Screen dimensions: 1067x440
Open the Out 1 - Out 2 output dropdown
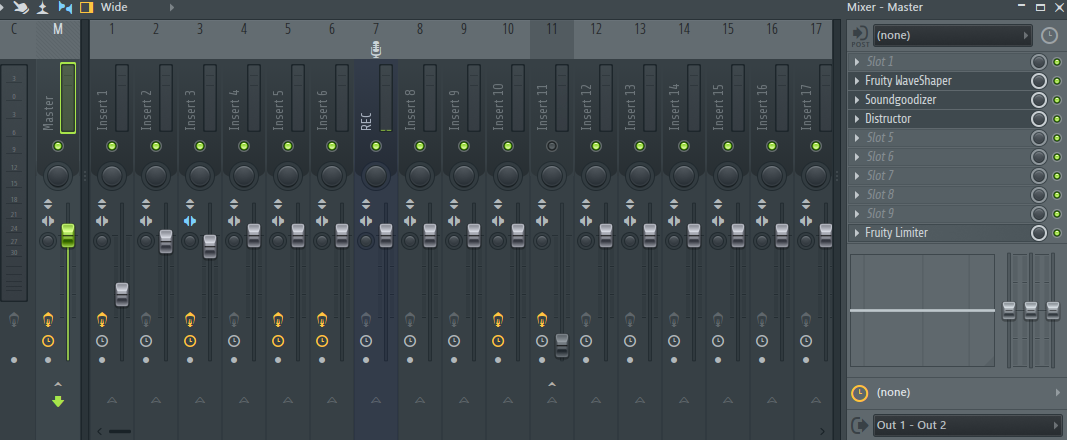coord(966,425)
